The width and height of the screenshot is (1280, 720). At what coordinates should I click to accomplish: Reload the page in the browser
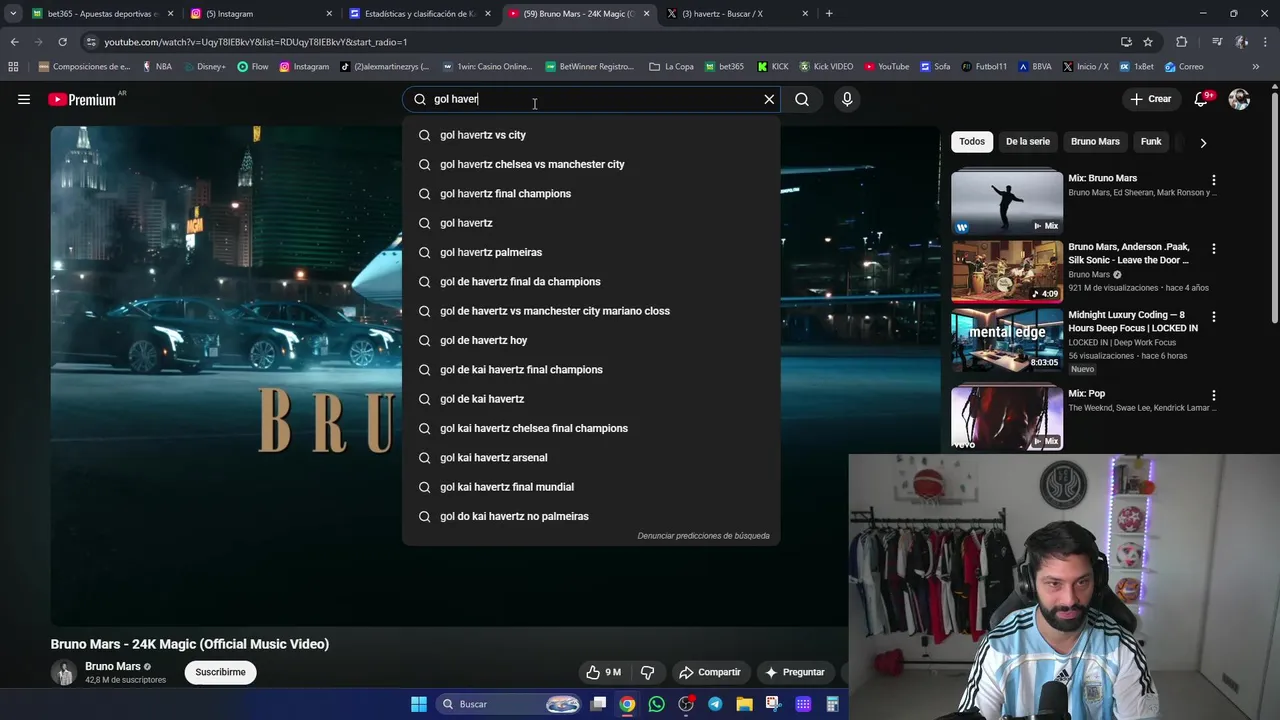(62, 42)
